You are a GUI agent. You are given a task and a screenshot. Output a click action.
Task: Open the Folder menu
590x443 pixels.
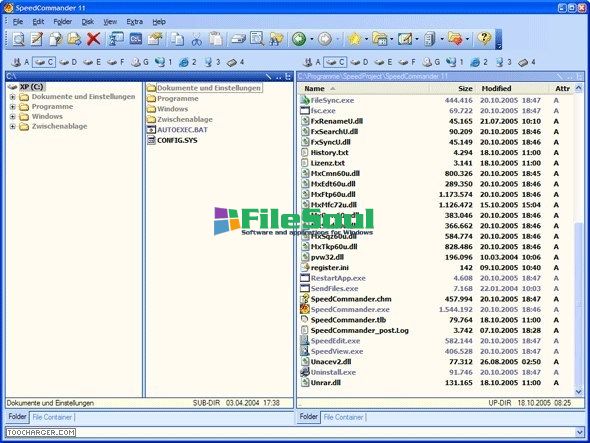[62, 22]
